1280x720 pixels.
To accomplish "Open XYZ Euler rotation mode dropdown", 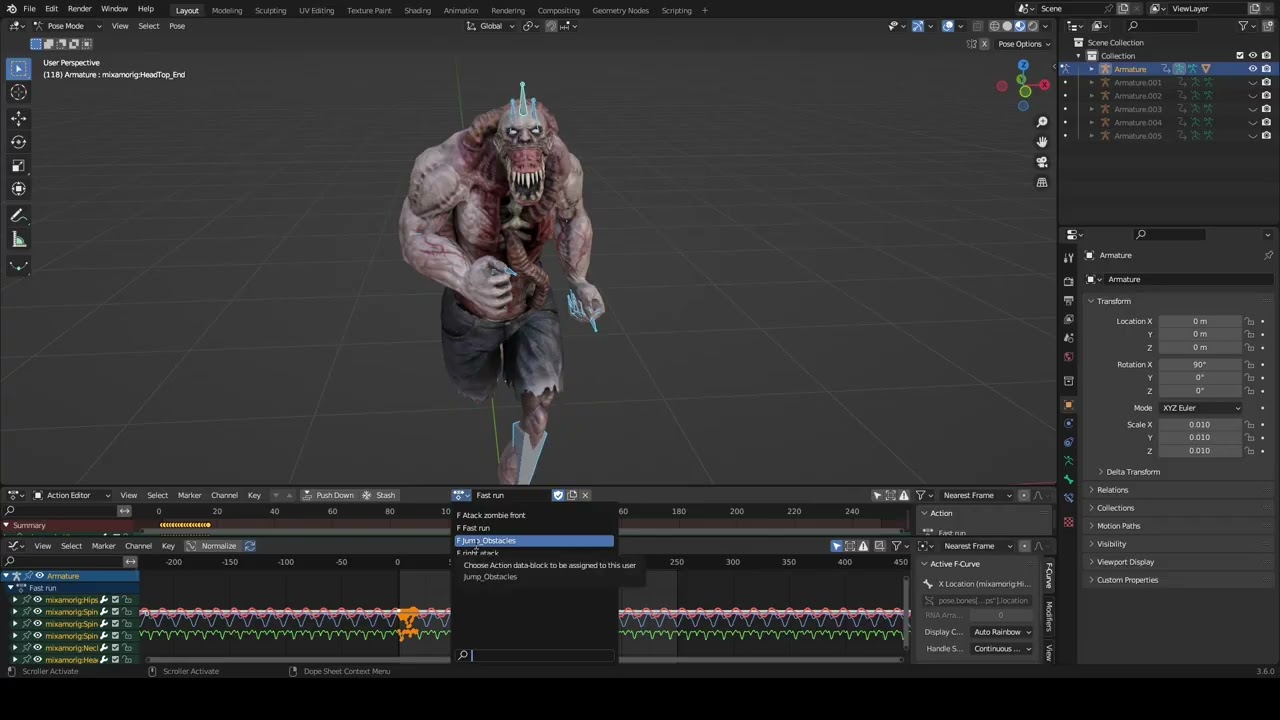I will click(1200, 408).
